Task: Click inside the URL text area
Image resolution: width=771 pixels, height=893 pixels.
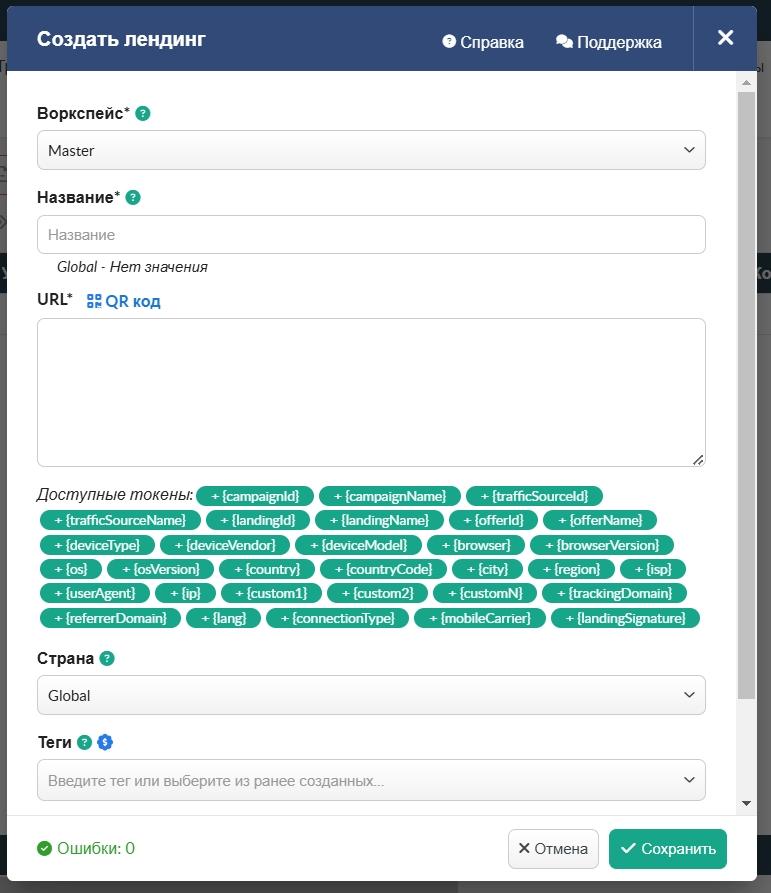Action: click(371, 392)
